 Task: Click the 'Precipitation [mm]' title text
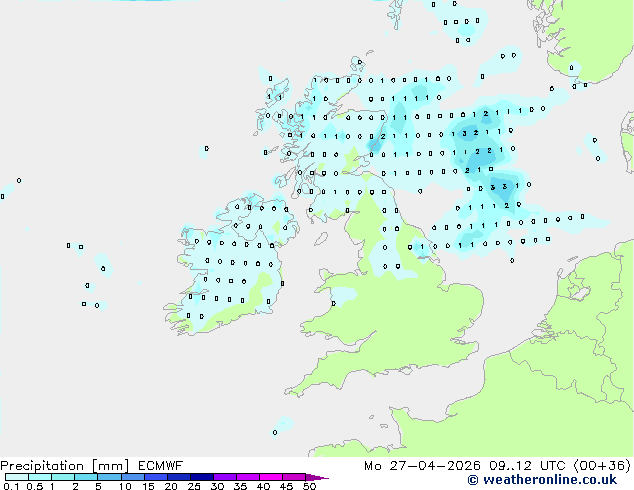pyautogui.click(x=65, y=466)
